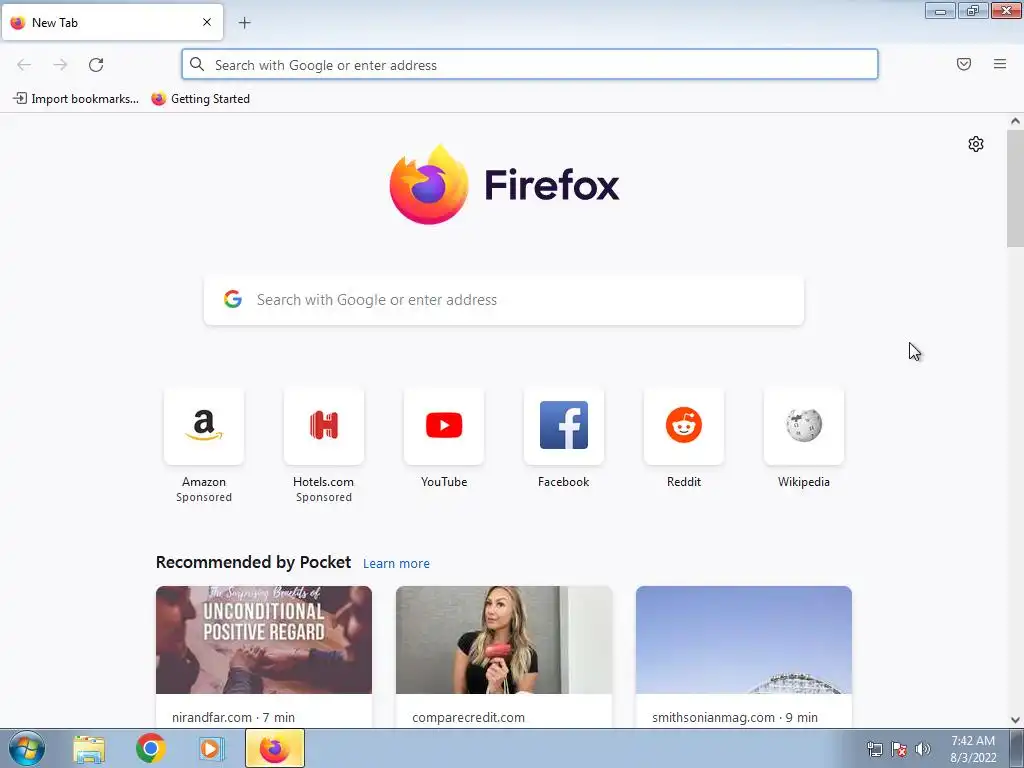This screenshot has width=1024, height=768.
Task: Focus the URL address bar
Action: click(x=530, y=65)
